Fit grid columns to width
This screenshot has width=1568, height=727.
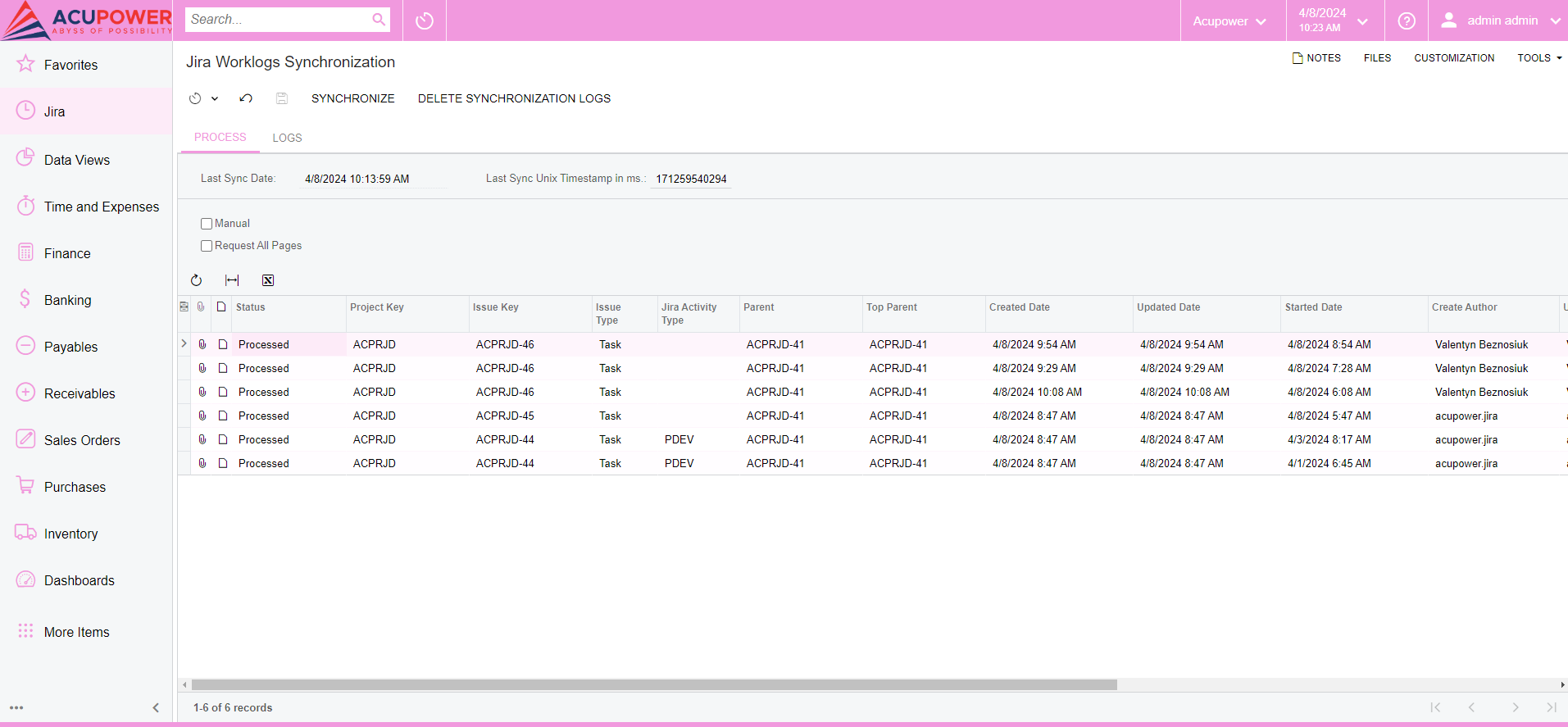[232, 280]
